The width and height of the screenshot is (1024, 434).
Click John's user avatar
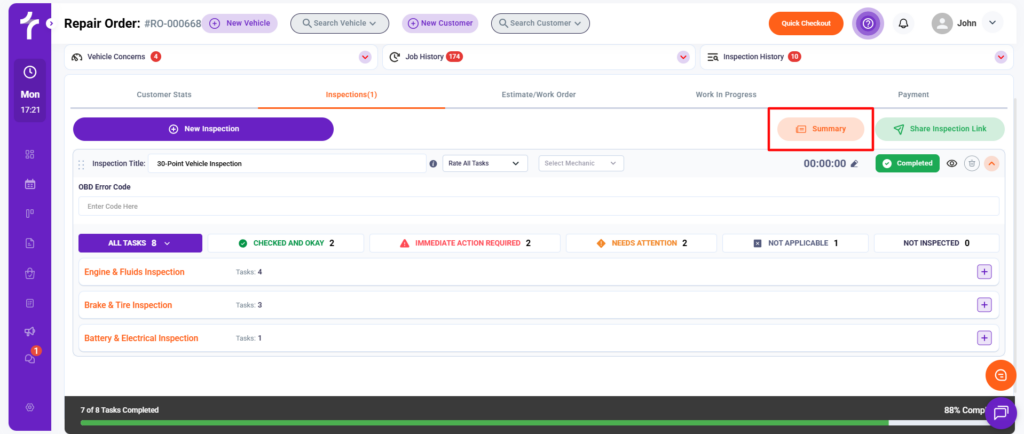pos(942,23)
